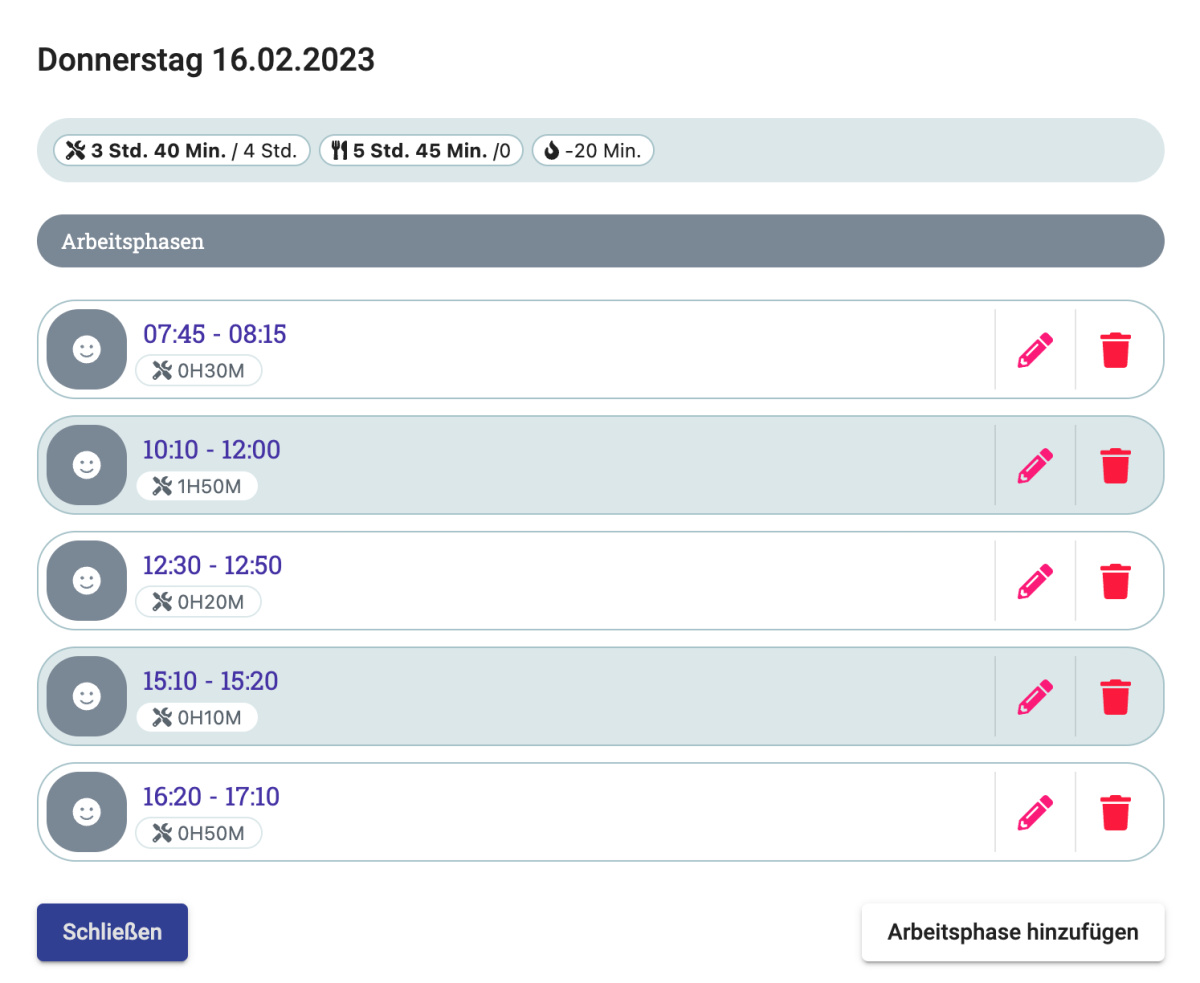The width and height of the screenshot is (1200, 983).
Task: Click the -20 Min. flame chip
Action: (x=593, y=151)
